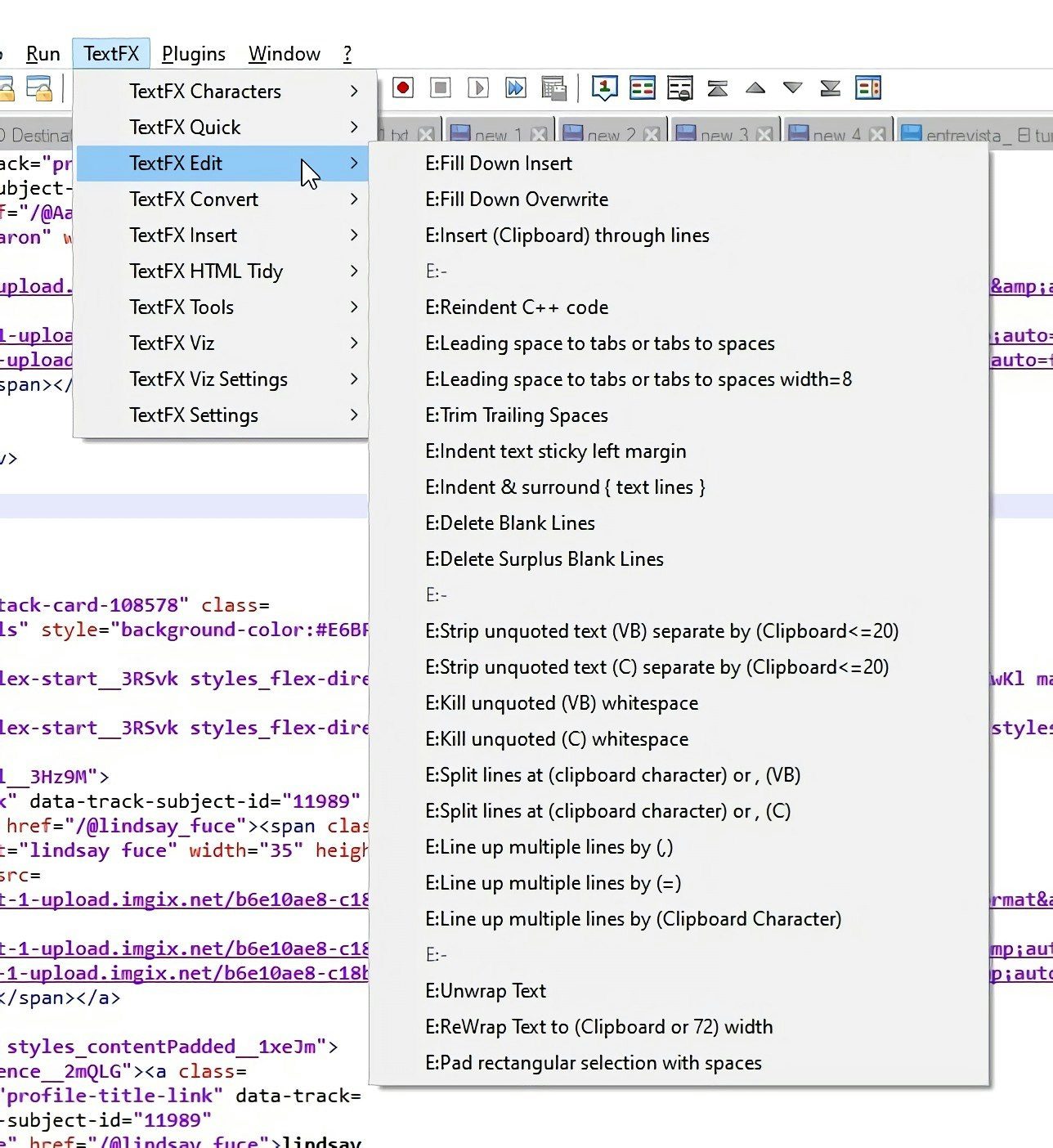Select E:Kill unquoted (VB) whitespace
Image resolution: width=1053 pixels, height=1148 pixels.
(679, 703)
